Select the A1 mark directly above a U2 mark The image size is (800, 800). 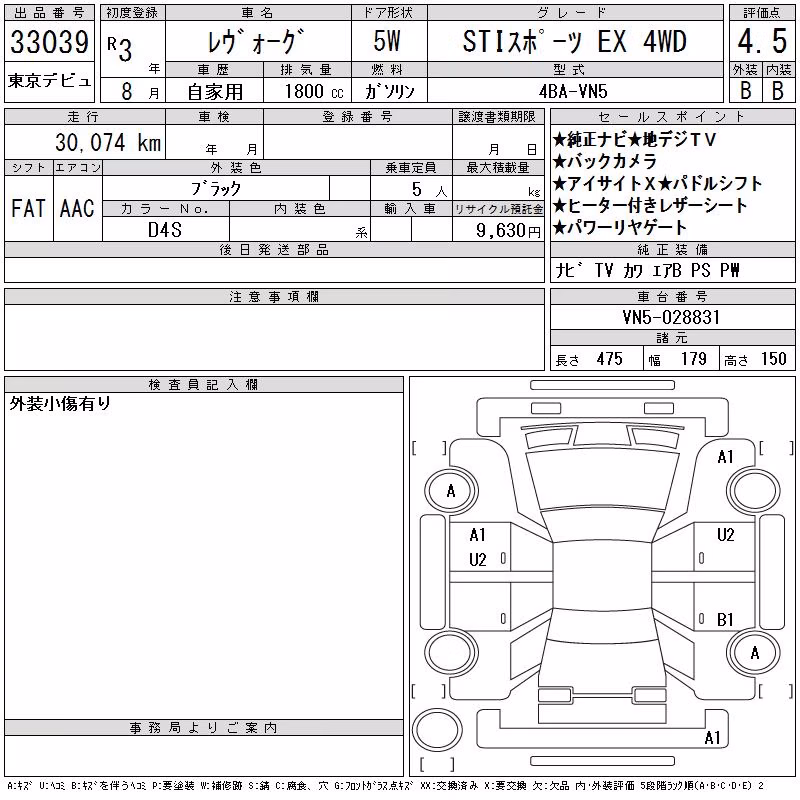coord(478,535)
